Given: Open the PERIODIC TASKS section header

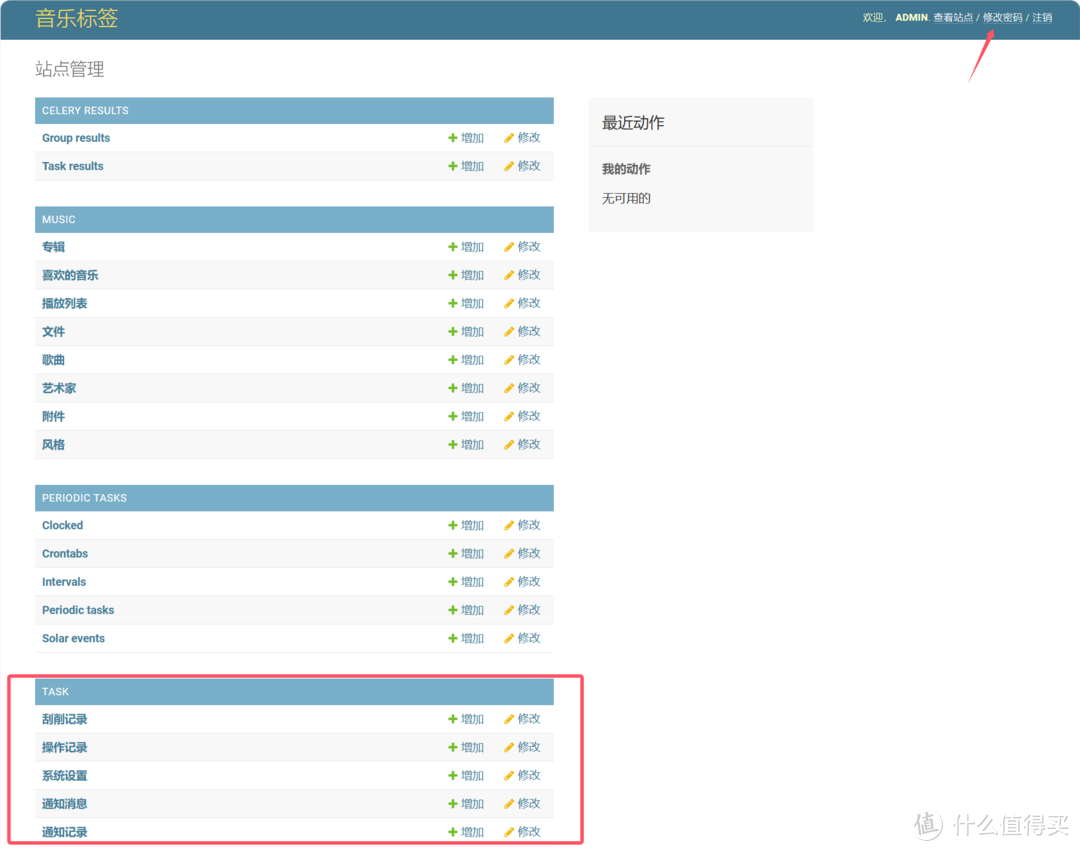Looking at the screenshot, I should pos(84,498).
